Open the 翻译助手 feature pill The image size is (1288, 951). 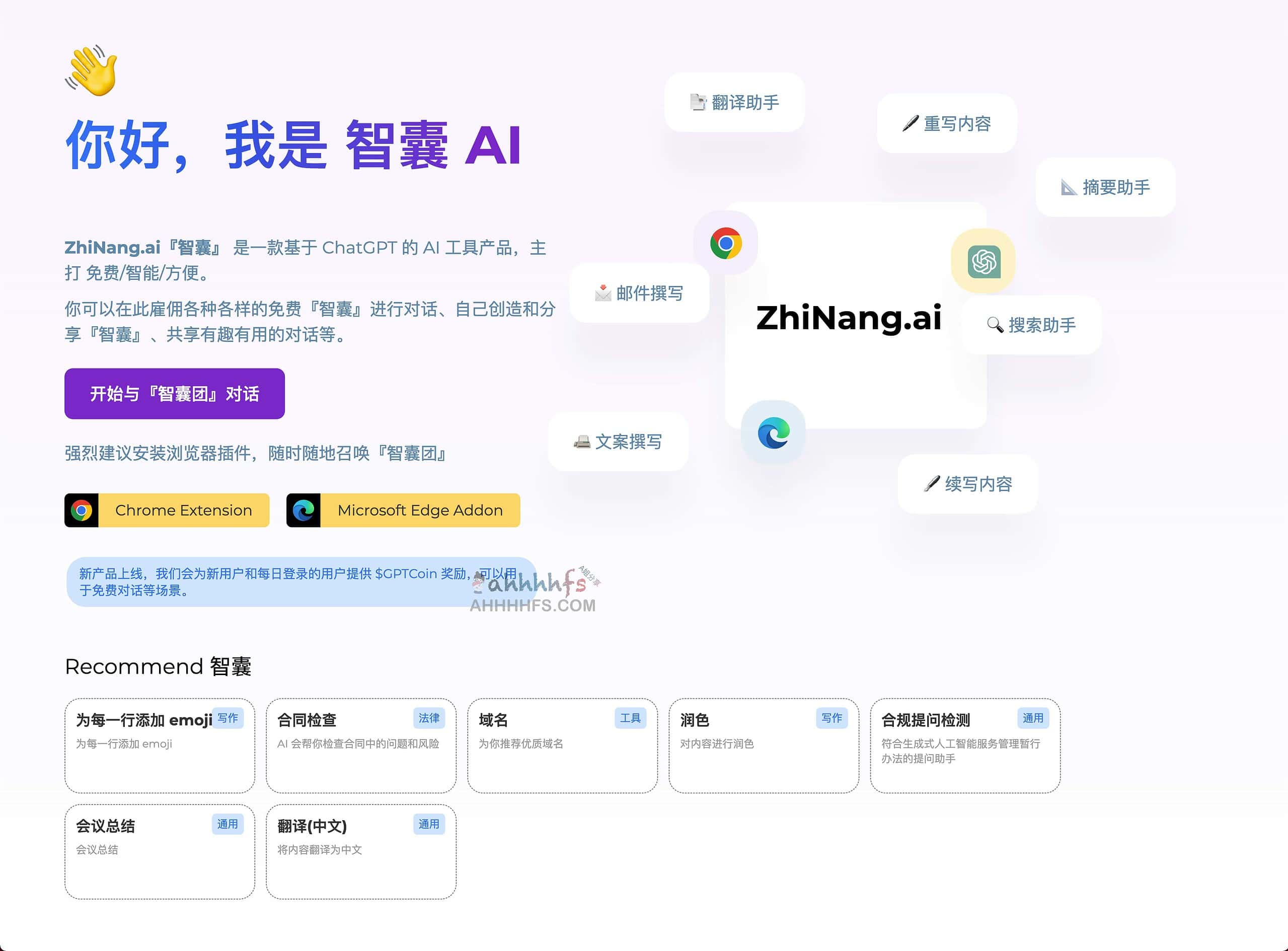click(735, 104)
